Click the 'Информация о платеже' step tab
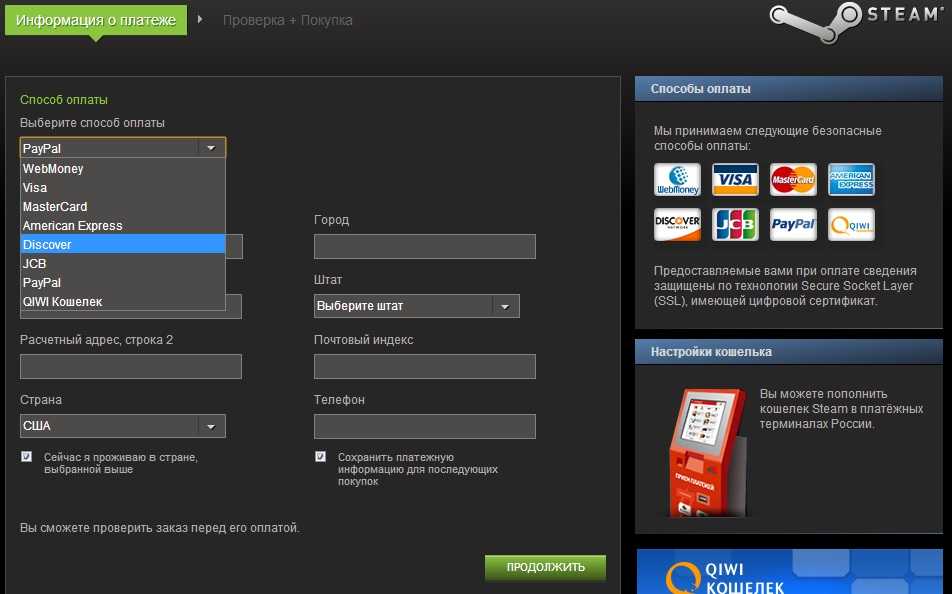The image size is (952, 594). (x=96, y=20)
